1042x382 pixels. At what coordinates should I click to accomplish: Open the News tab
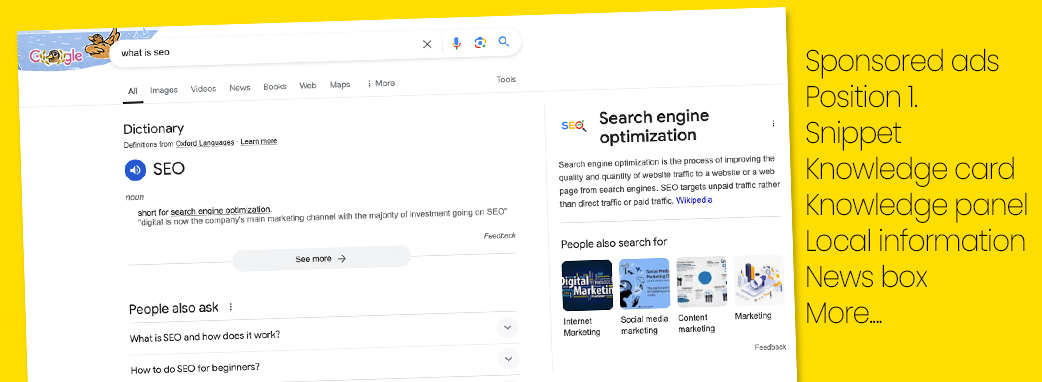(240, 88)
